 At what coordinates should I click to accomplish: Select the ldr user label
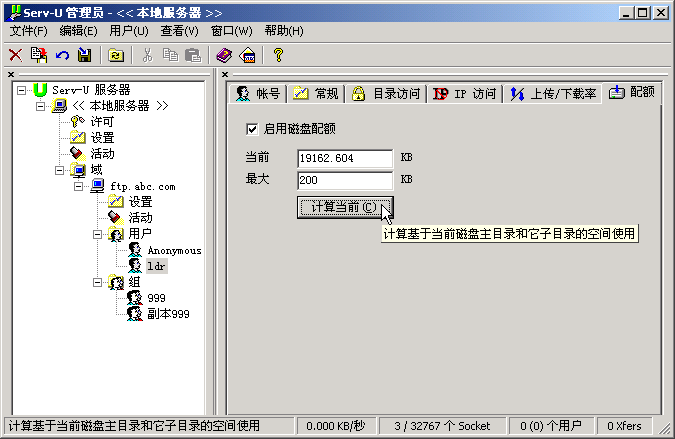(156, 266)
